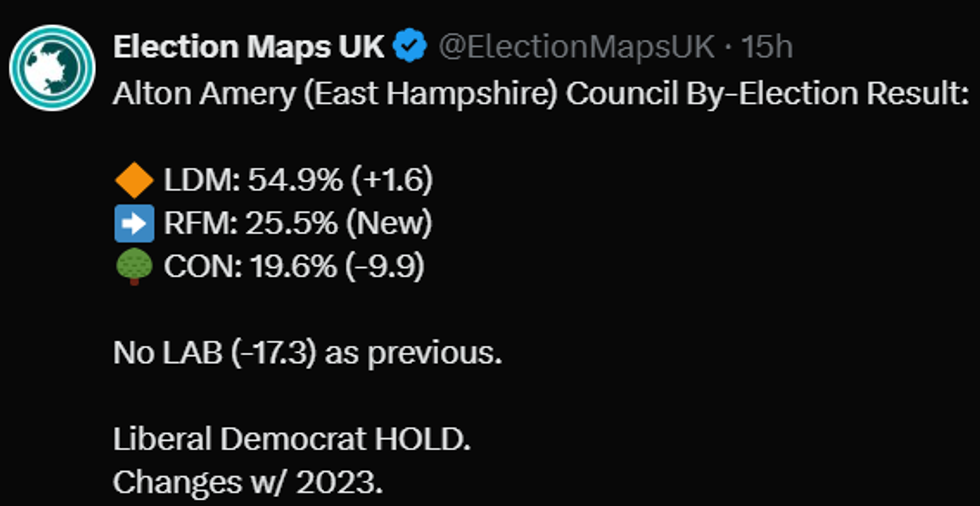Click the (New) label after RFM

(x=388, y=223)
